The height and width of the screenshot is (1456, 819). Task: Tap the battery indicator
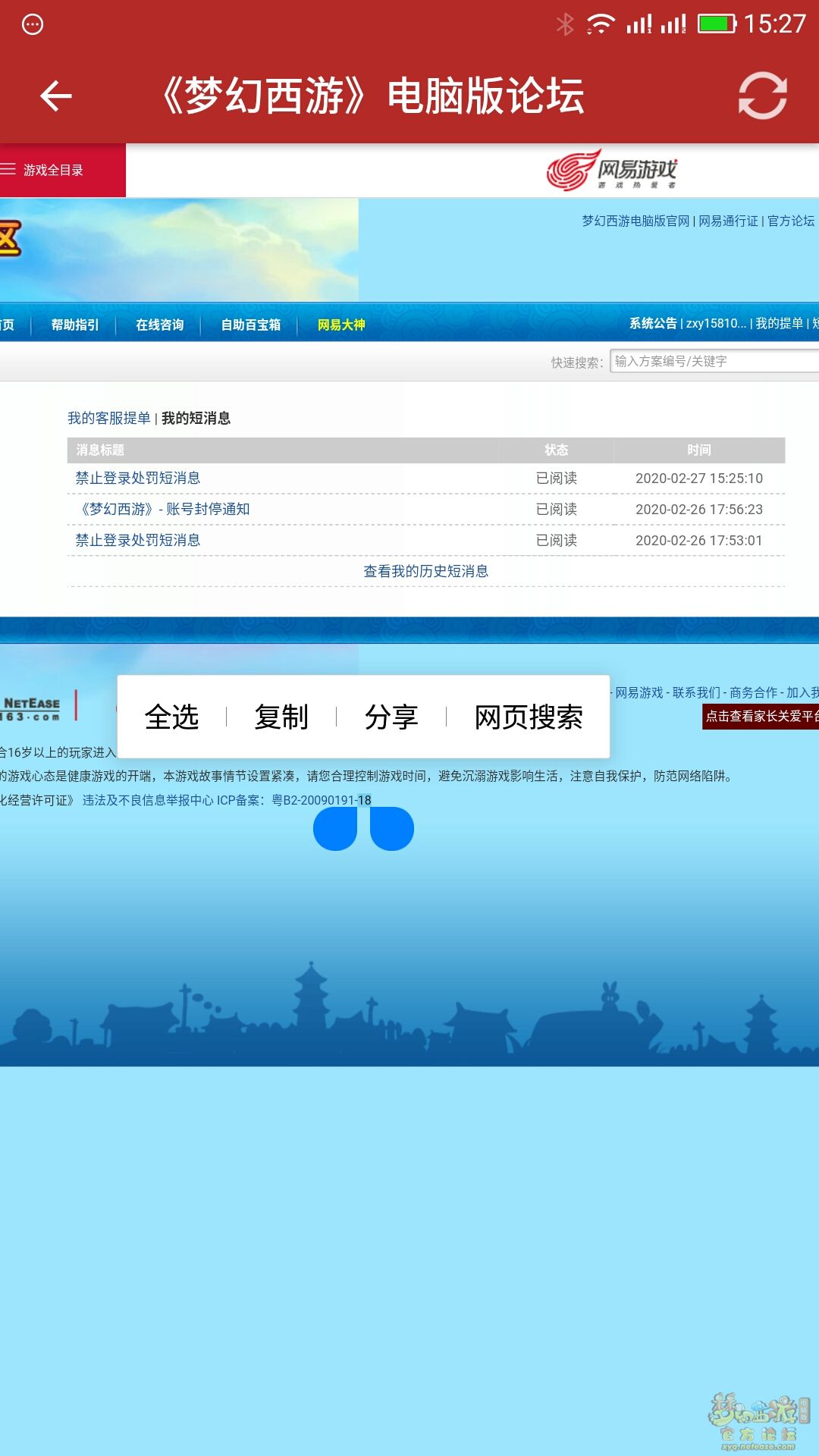pos(717,24)
